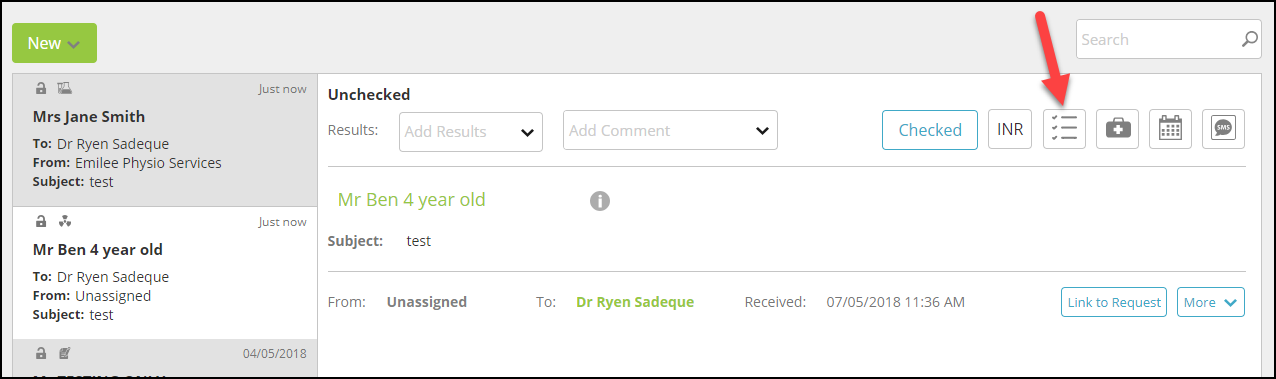Click into the Search field
Screen dimensions: 1276x379
tap(1158, 40)
